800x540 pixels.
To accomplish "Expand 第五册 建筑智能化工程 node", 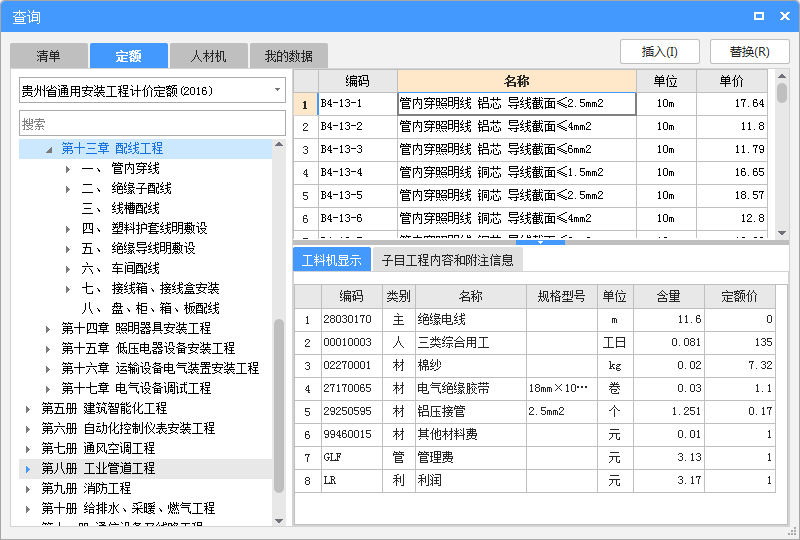I will (28, 409).
